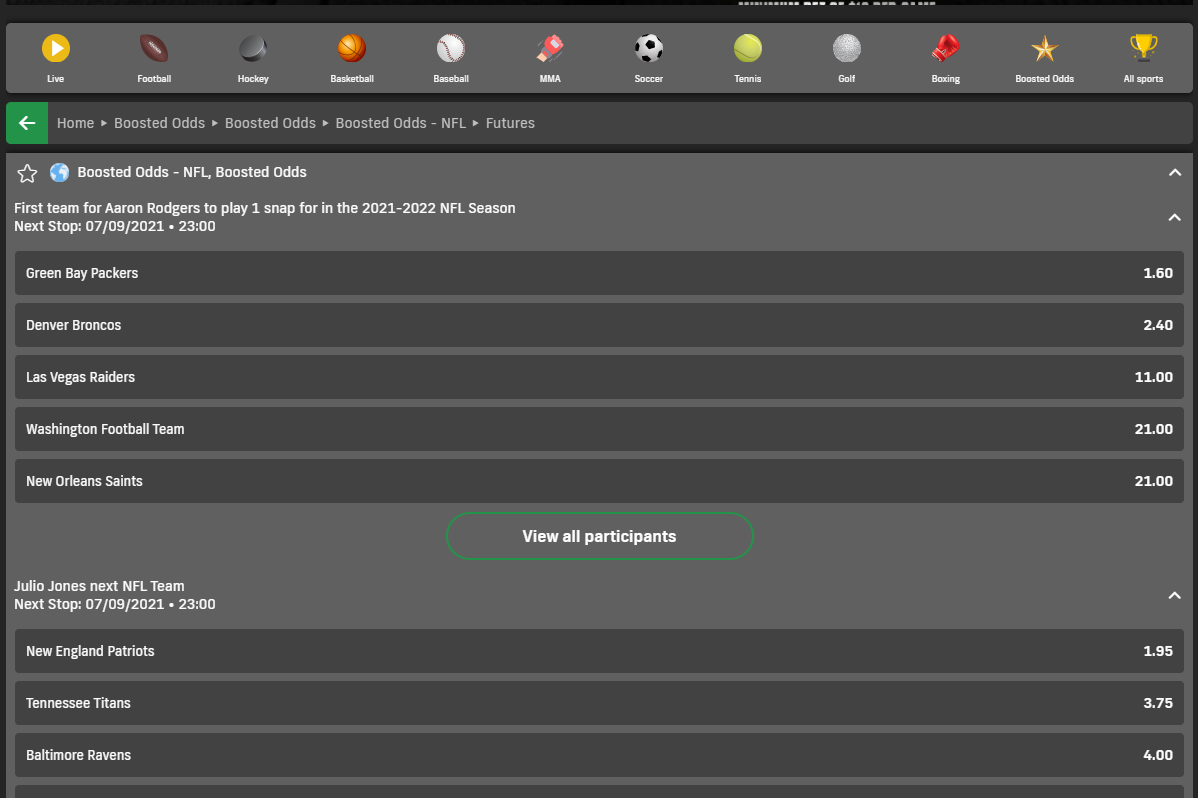Click the Julio Jones next NFL Team title
The image size is (1198, 798).
[x=99, y=586]
